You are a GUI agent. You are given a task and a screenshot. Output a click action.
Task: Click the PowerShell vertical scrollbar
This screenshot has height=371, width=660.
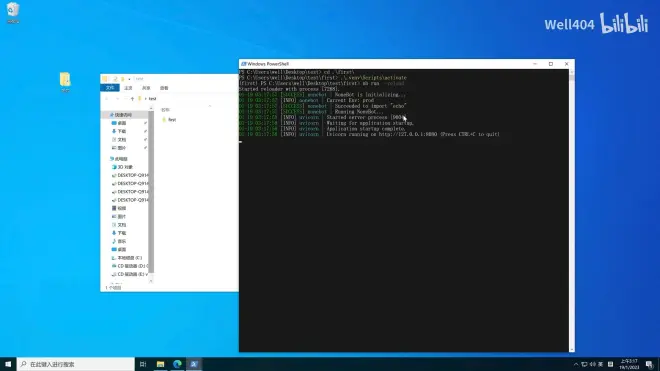tap(572, 211)
